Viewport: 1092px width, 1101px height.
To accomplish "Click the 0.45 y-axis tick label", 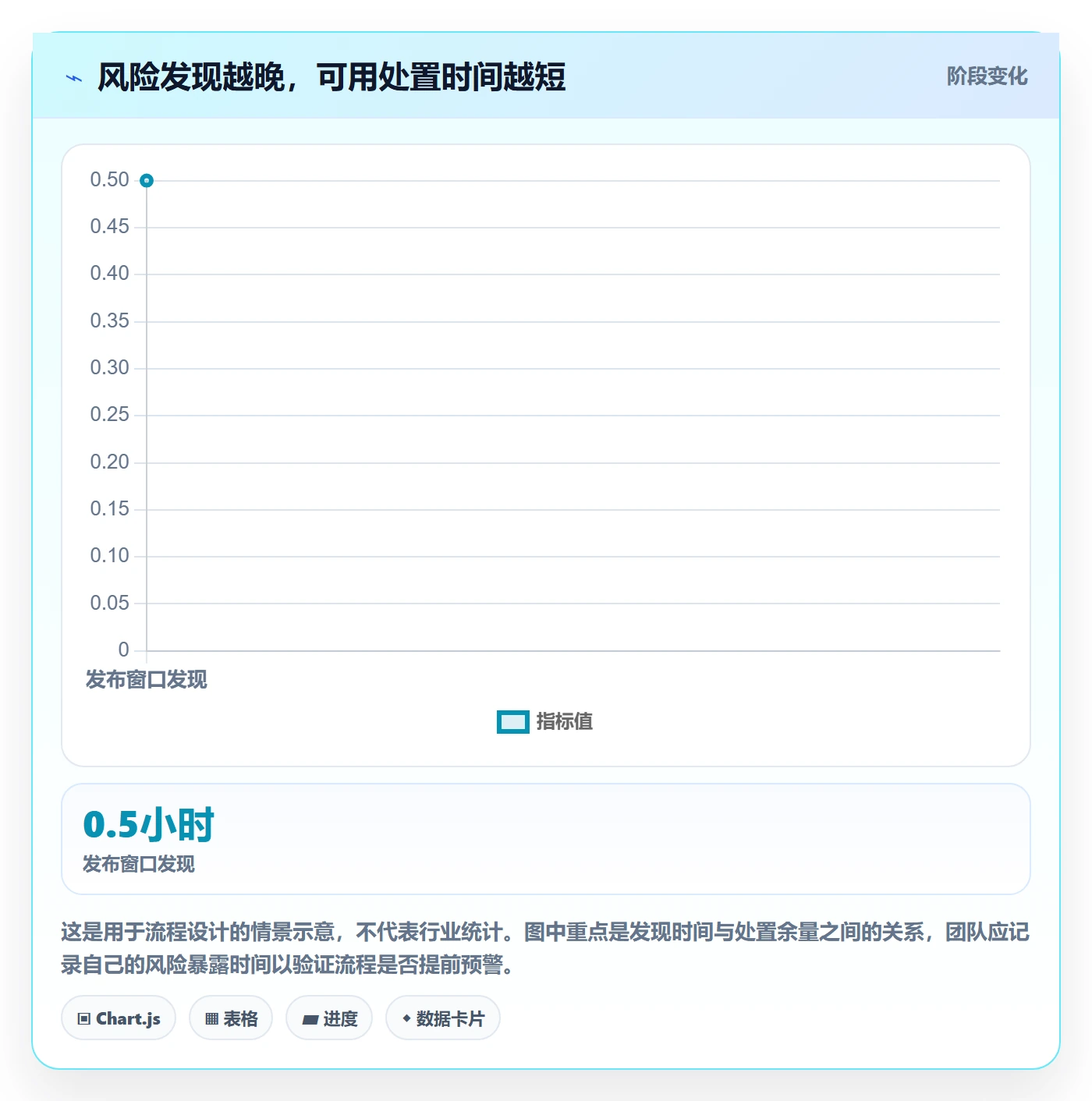I will (110, 227).
